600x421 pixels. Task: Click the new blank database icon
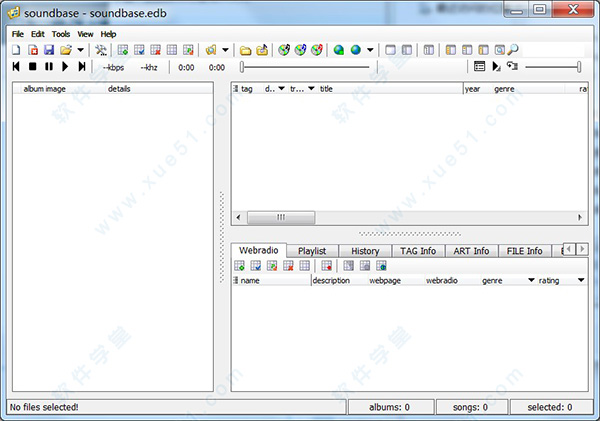coord(16,50)
